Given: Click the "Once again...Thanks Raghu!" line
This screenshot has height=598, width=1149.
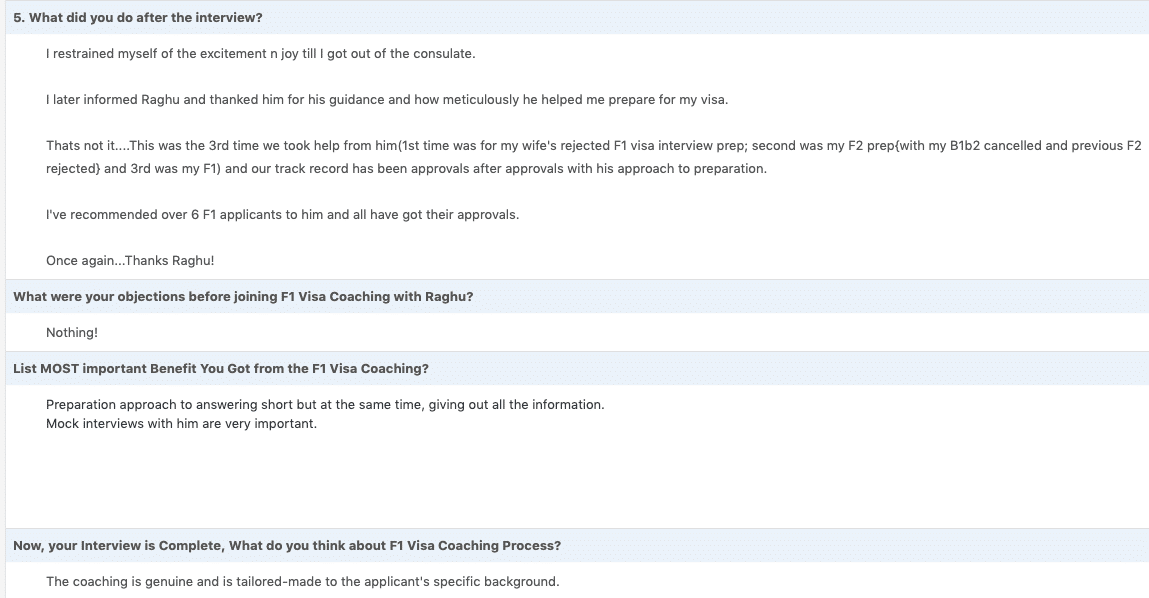Looking at the screenshot, I should [x=130, y=261].
